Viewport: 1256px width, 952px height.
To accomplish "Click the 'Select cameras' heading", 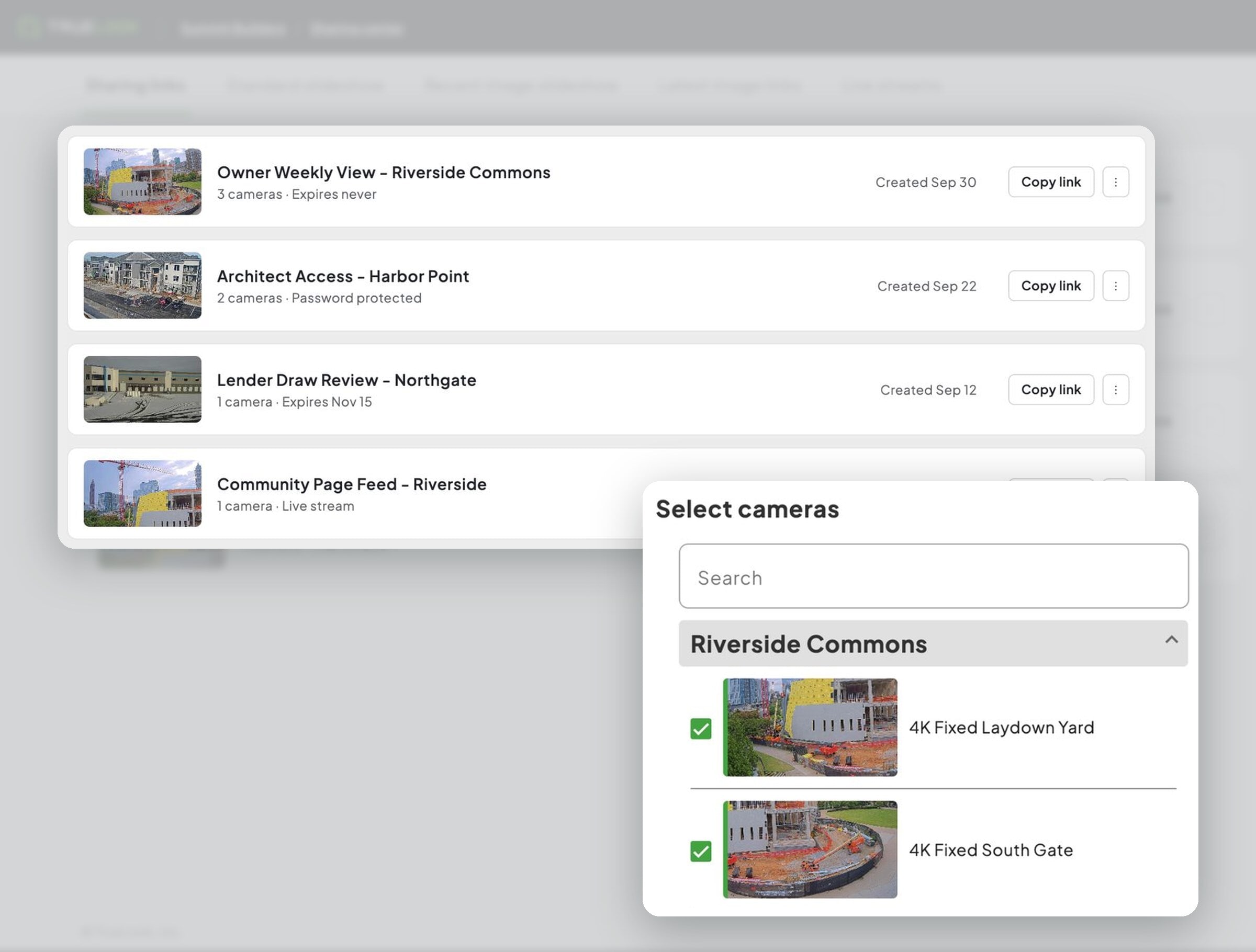I will pyautogui.click(x=747, y=508).
